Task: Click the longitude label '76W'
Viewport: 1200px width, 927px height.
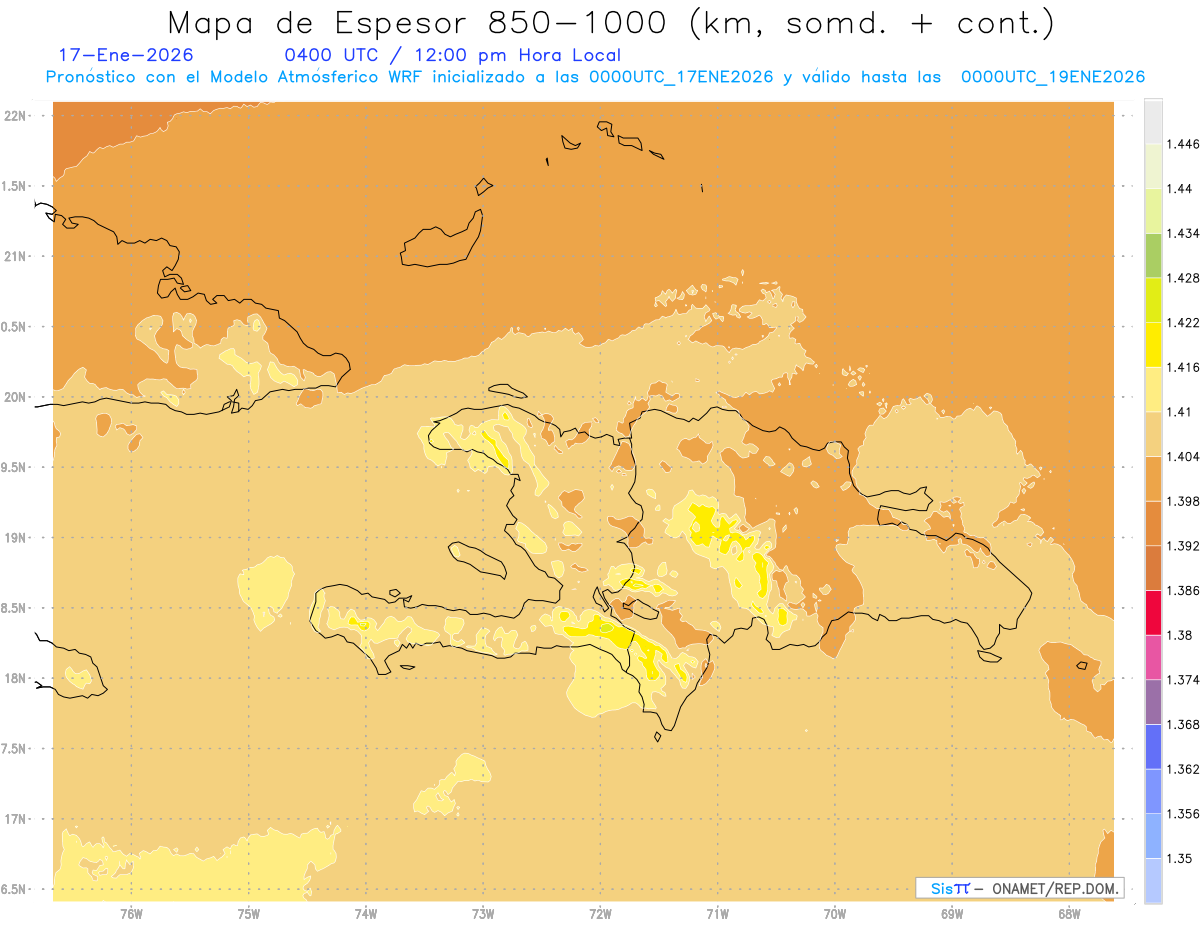Action: (x=131, y=913)
